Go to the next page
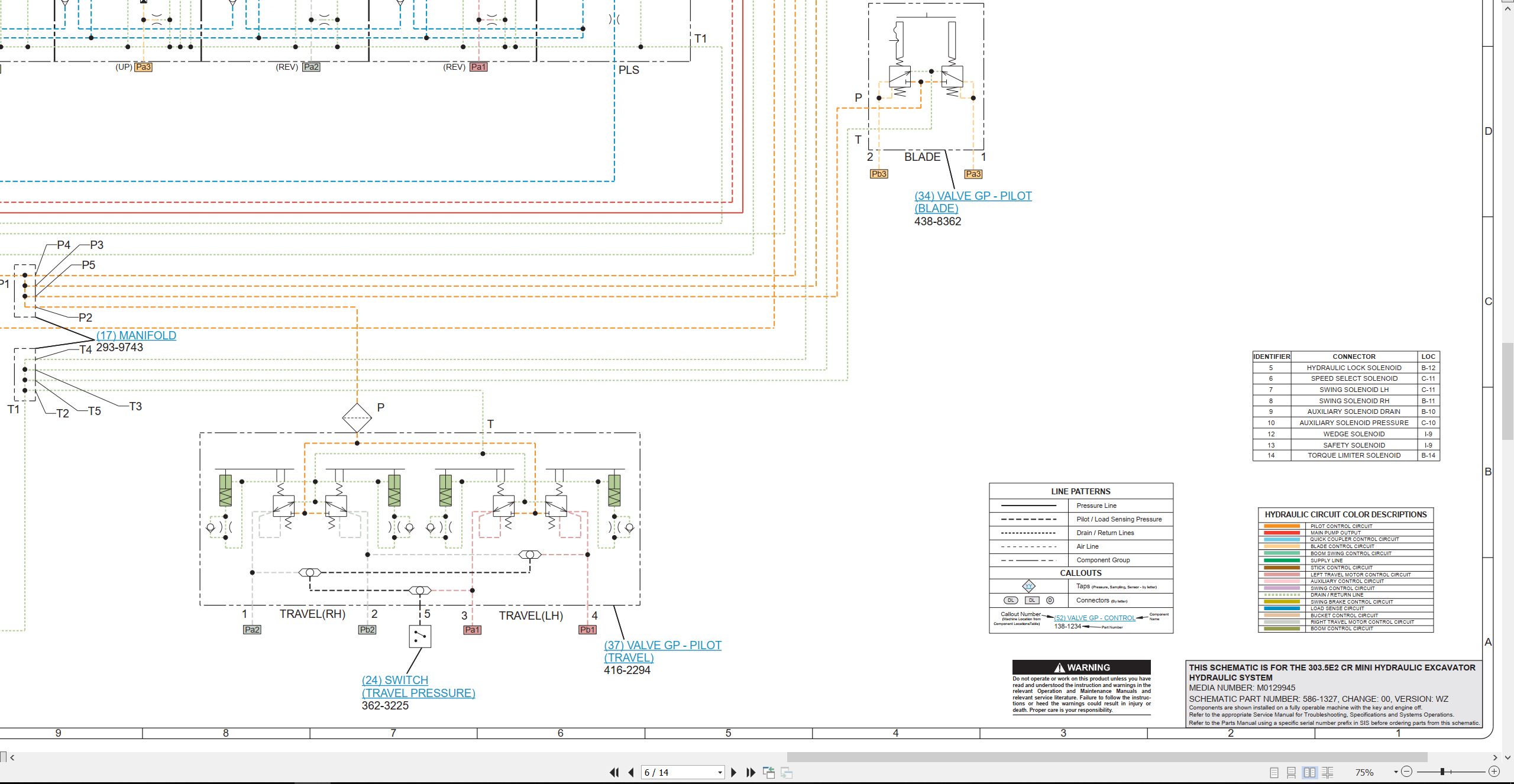The width and height of the screenshot is (1514, 784). (x=734, y=772)
